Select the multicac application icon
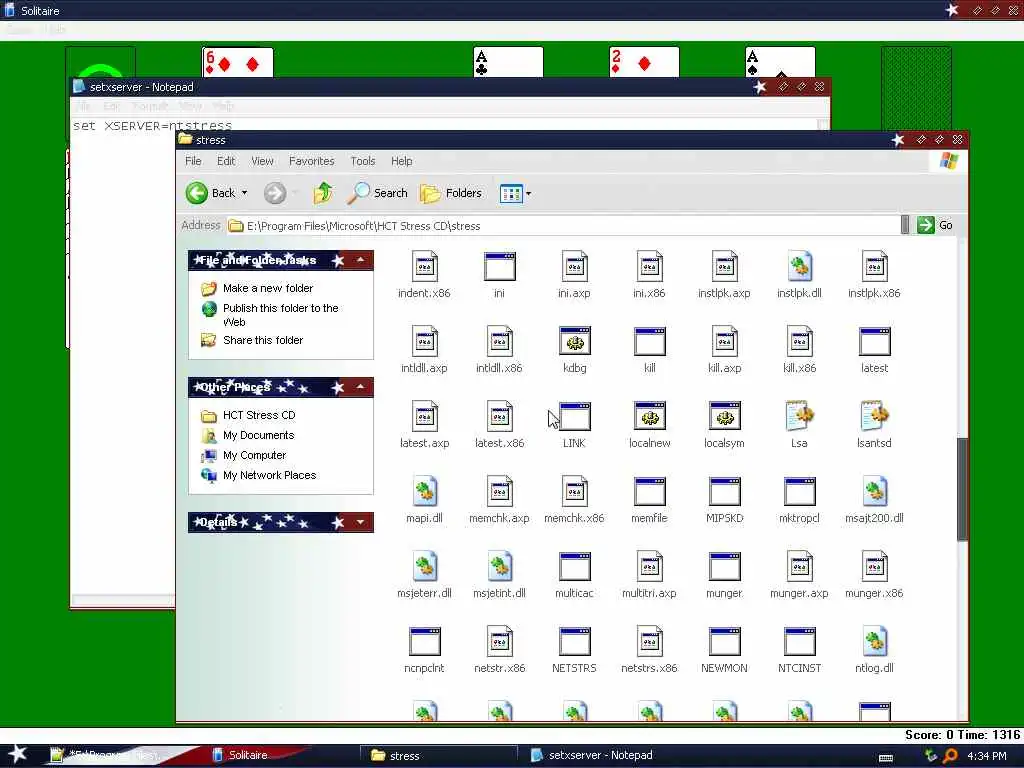 (x=575, y=567)
